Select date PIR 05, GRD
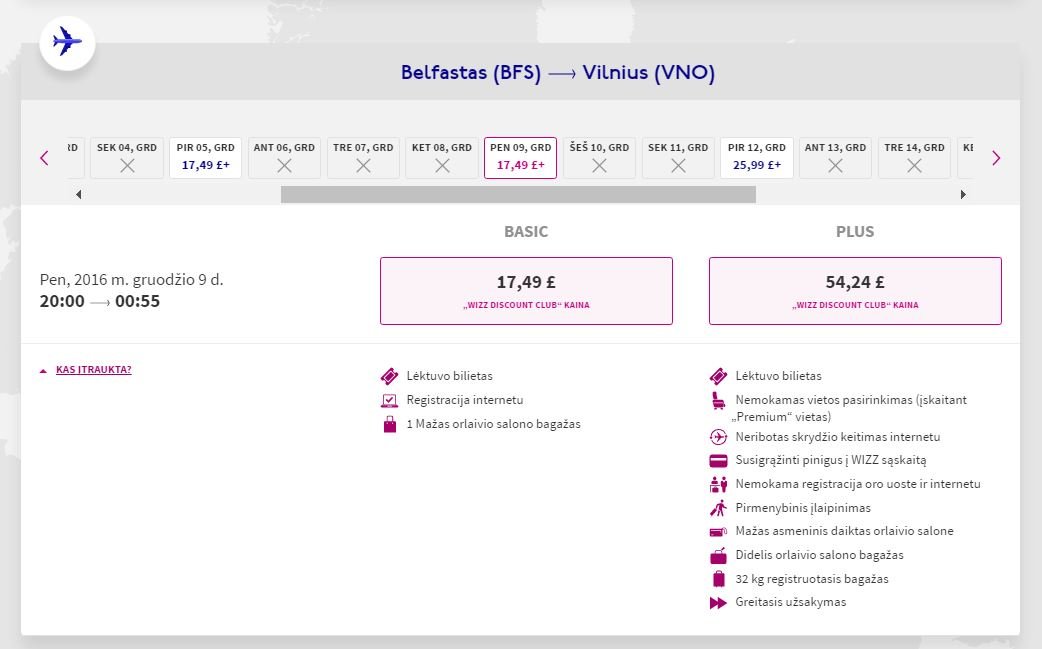Screen dimensions: 1042x649 205,158
